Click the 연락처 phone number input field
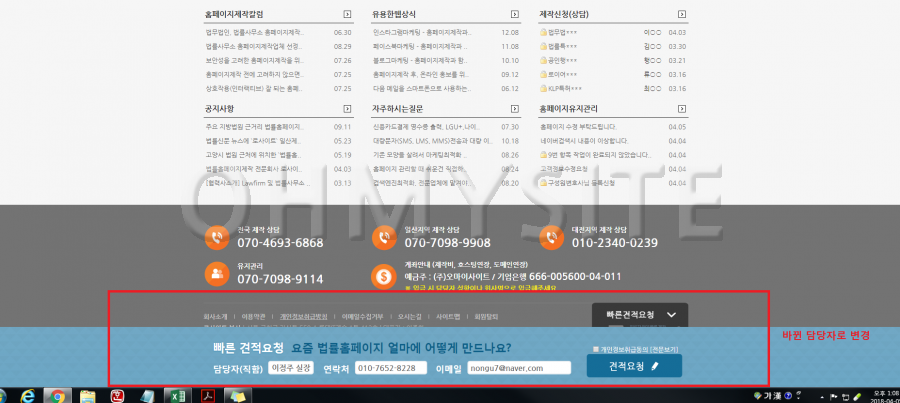This screenshot has height=403, width=900. [391, 368]
